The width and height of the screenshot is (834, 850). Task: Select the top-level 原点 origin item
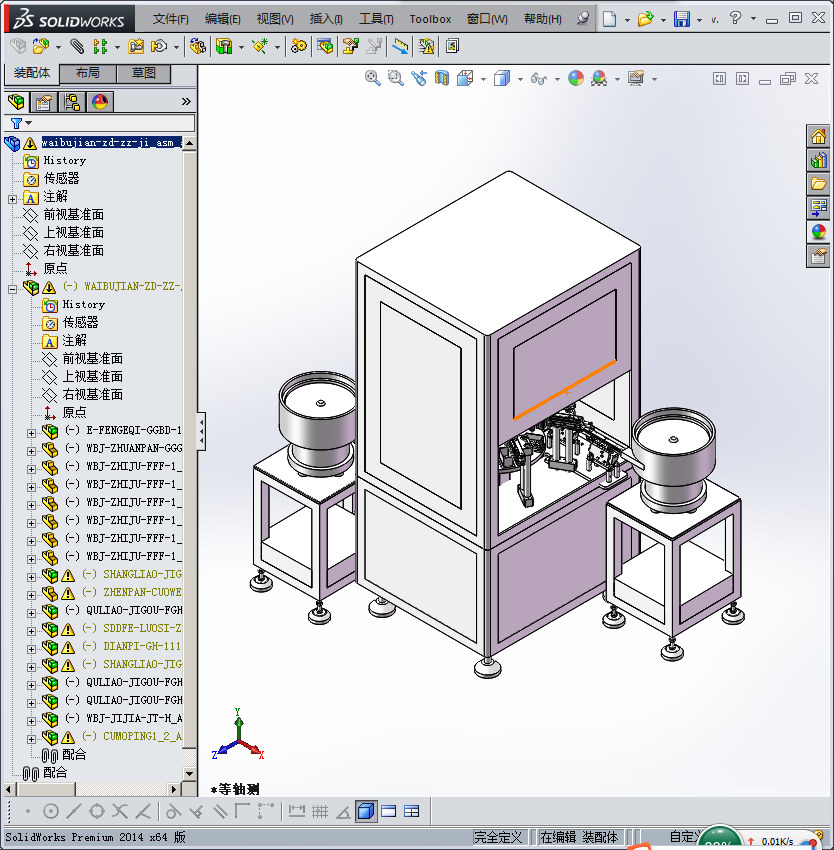55,268
